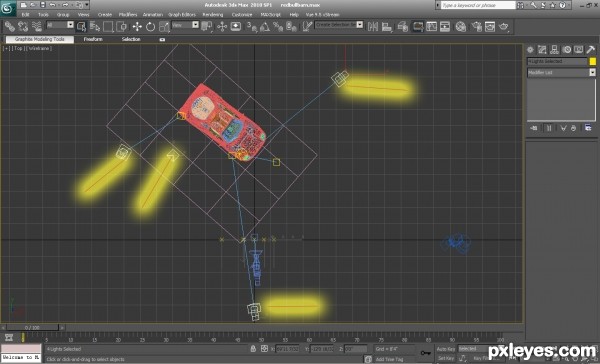Screen dimensions: 600x364
Task: Open the Wireframe viewport shading menu
Action: click(x=39, y=49)
